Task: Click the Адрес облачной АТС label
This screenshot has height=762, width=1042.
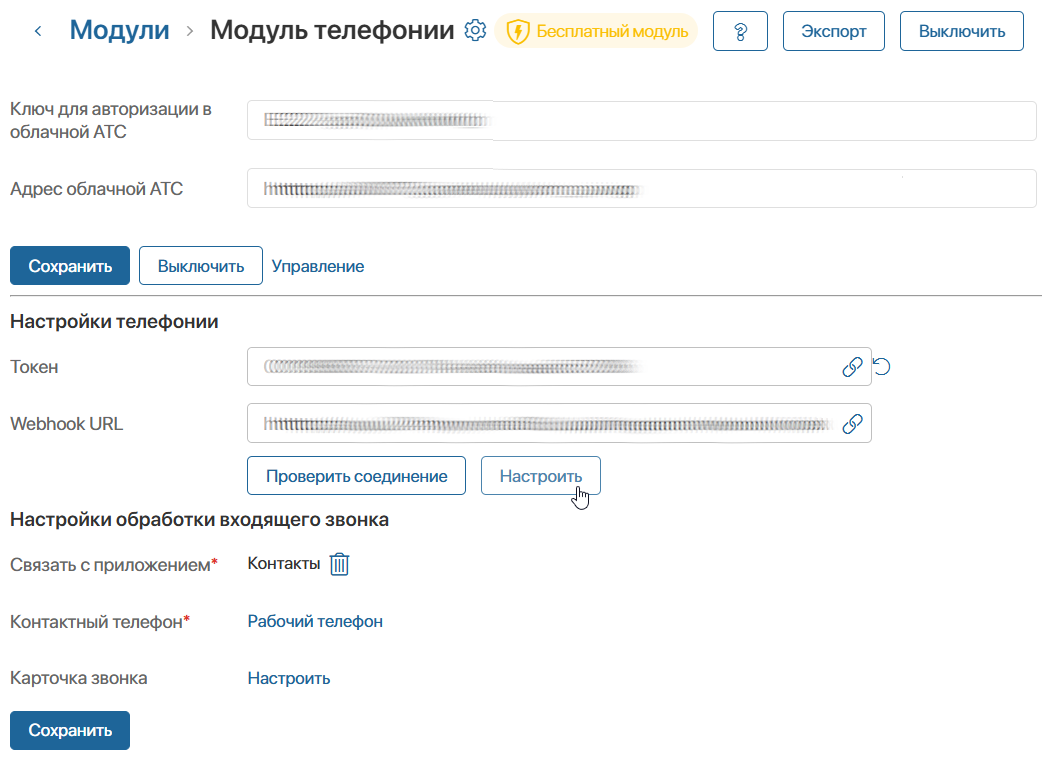Action: click(96, 189)
